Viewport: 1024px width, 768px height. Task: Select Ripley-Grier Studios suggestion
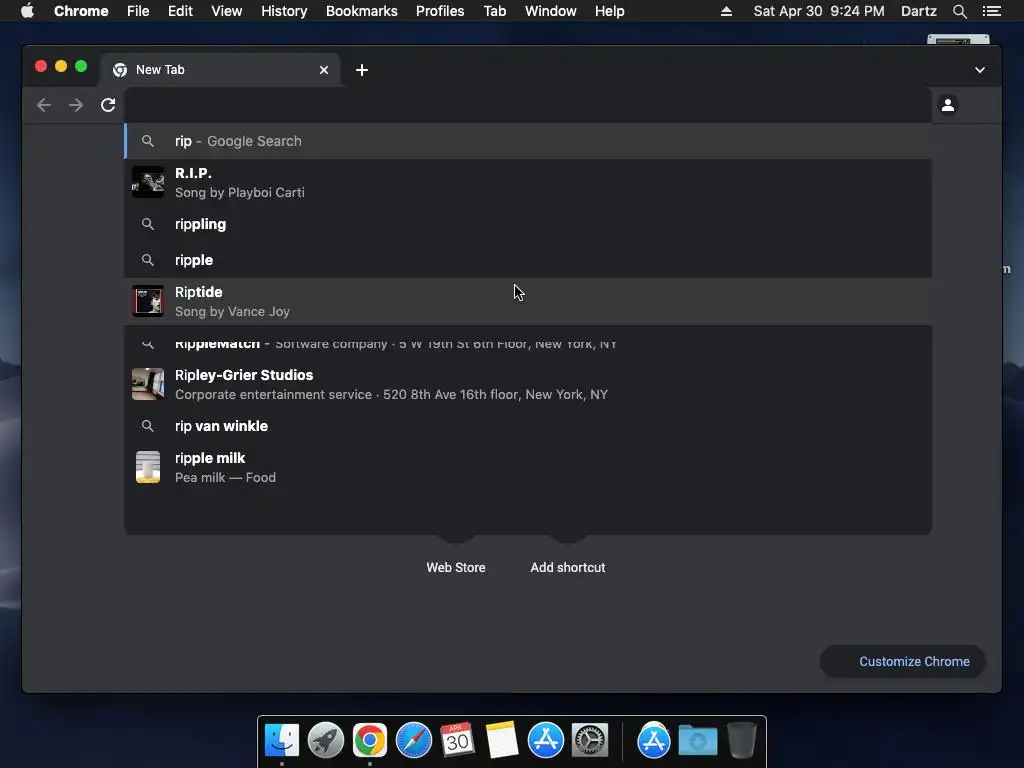[x=528, y=385]
